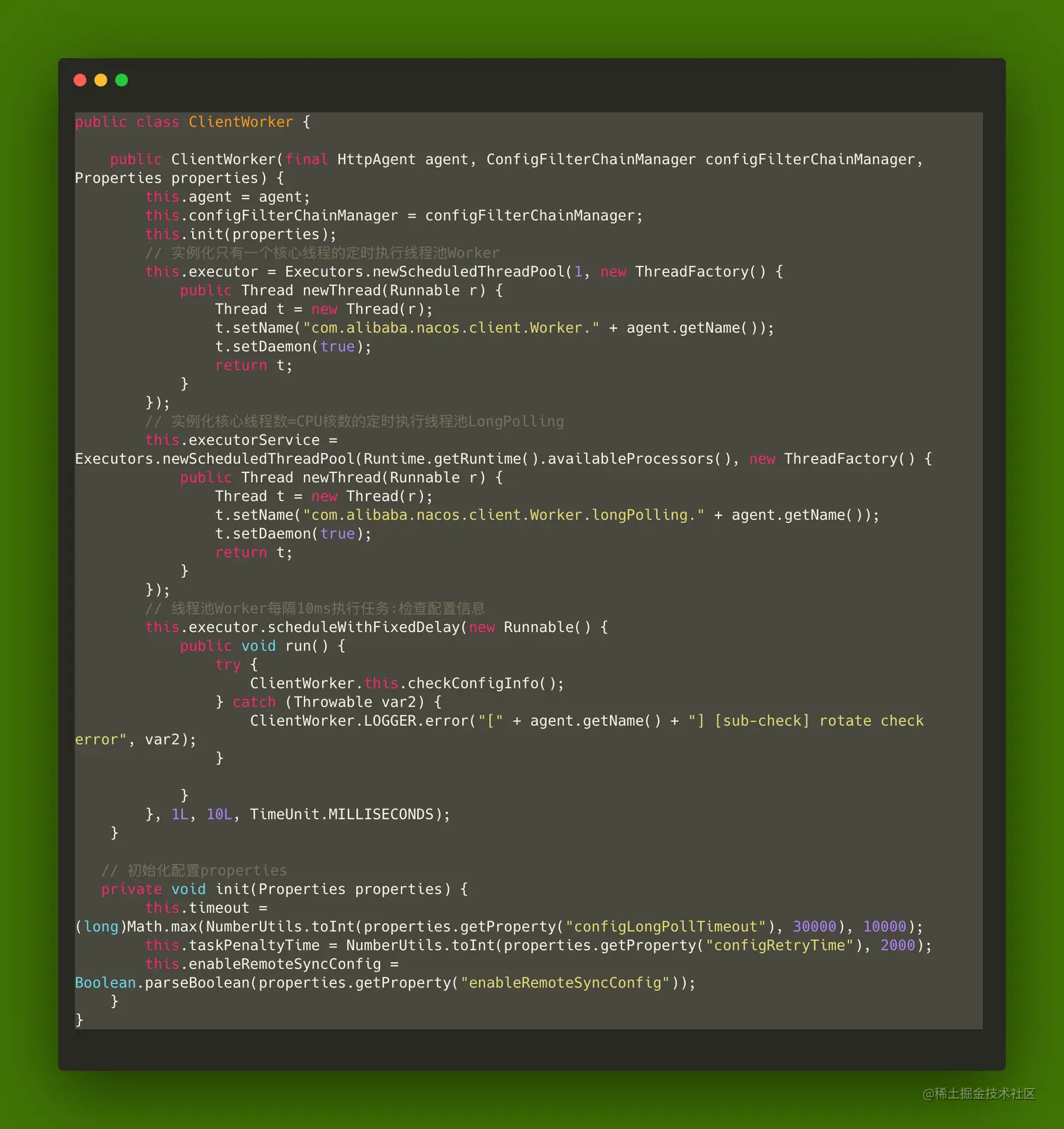This screenshot has height=1129, width=1064.
Task: Click 'this.configFilterChainManager = configFilterChainManager;' line
Action: pos(394,215)
